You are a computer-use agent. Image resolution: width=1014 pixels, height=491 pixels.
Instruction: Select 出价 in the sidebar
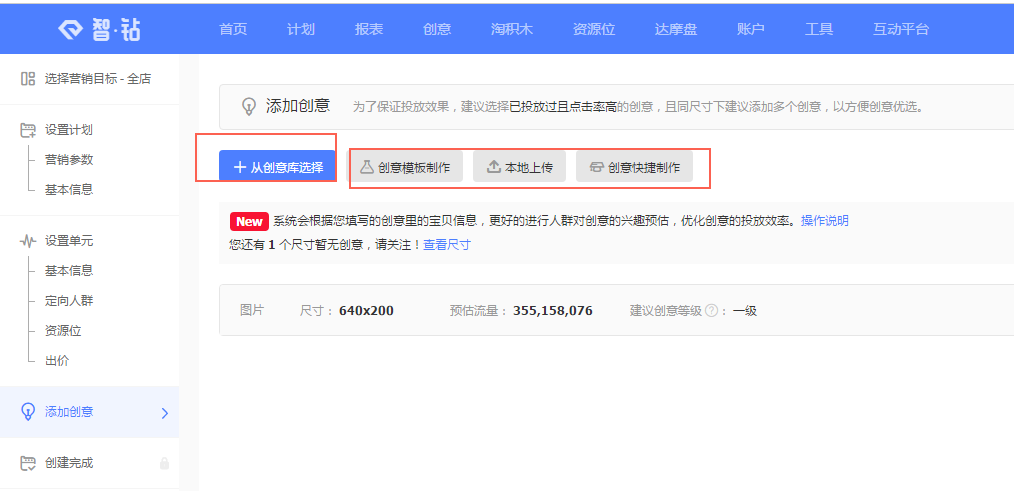tap(57, 360)
